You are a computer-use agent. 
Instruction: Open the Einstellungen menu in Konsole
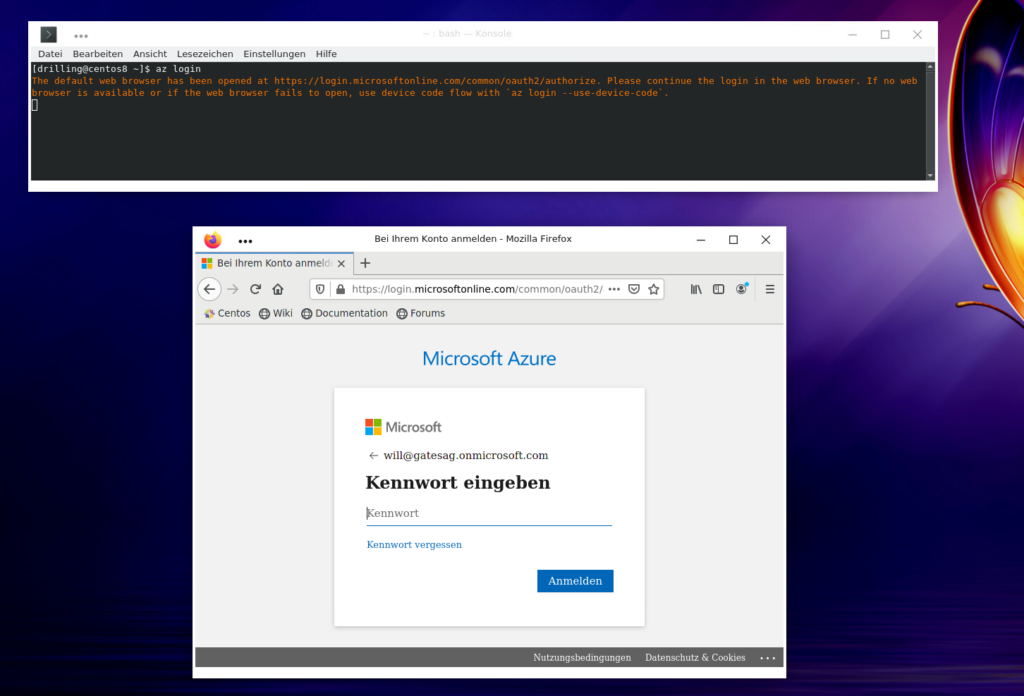[x=274, y=54]
